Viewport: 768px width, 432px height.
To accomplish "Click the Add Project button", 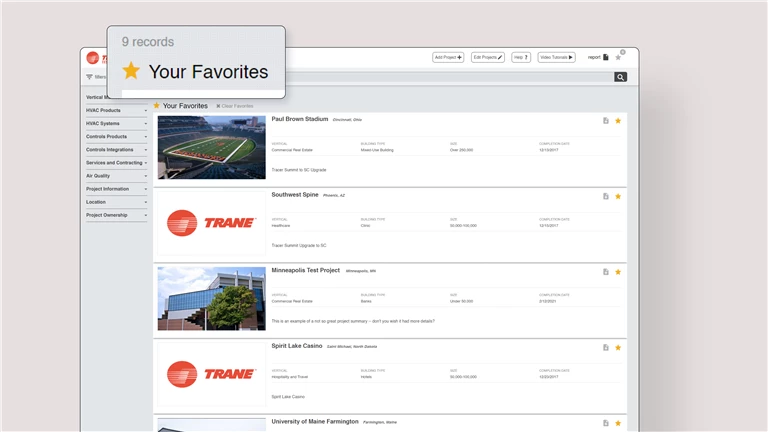I will coord(448,57).
